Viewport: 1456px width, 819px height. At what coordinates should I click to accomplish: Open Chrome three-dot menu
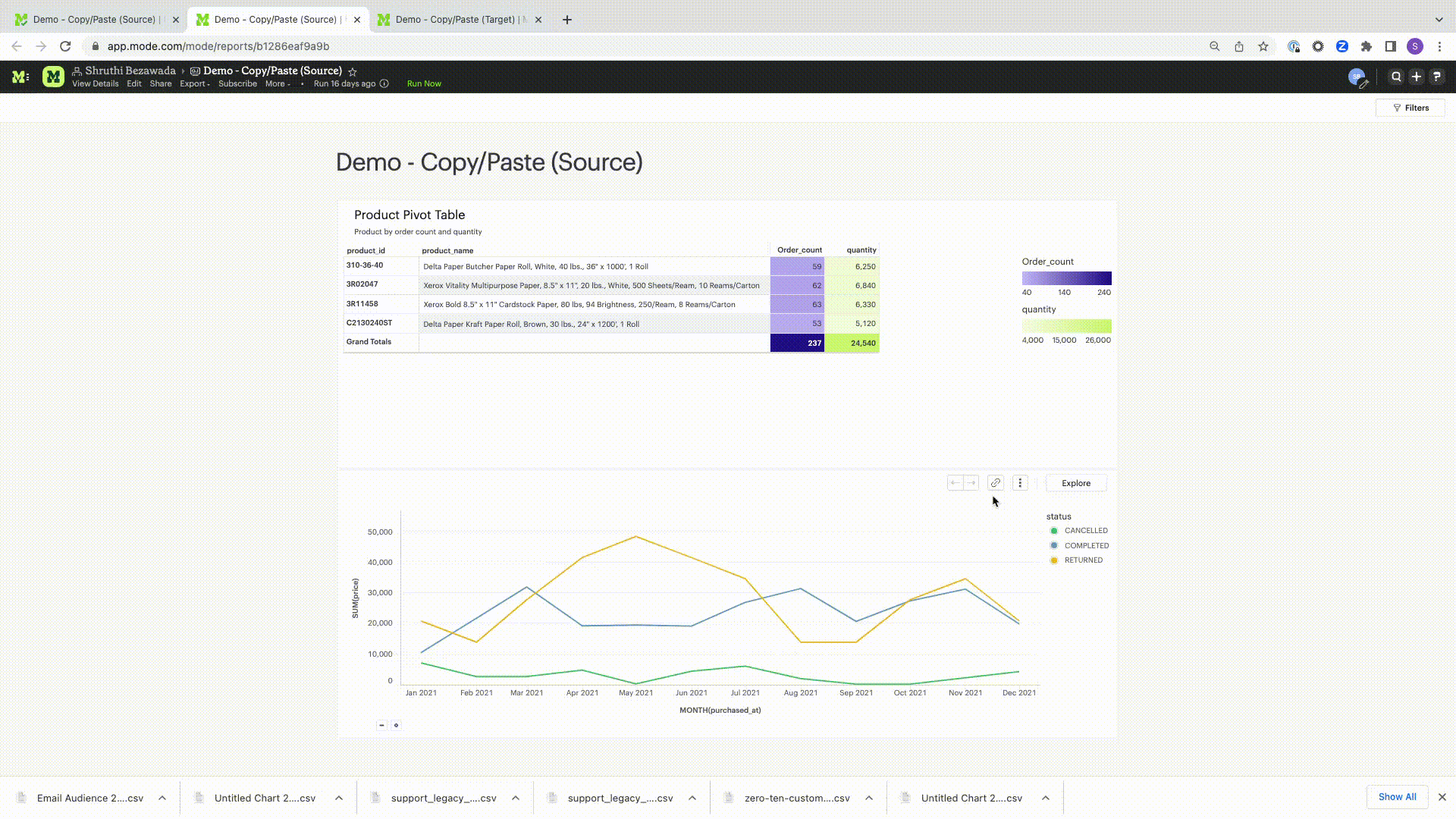pos(1439,46)
